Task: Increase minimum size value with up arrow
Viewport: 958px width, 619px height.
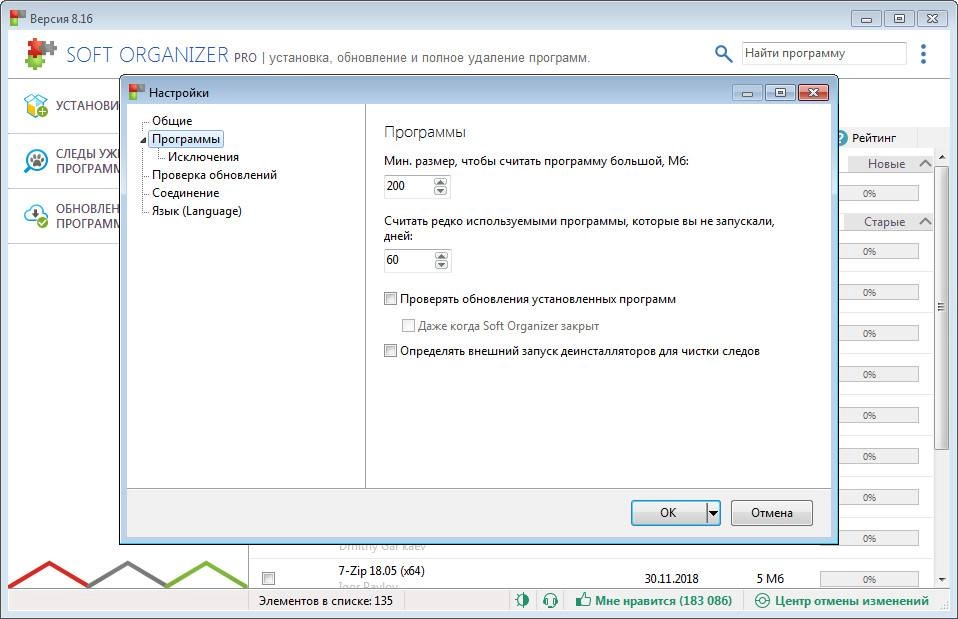Action: coord(441,181)
